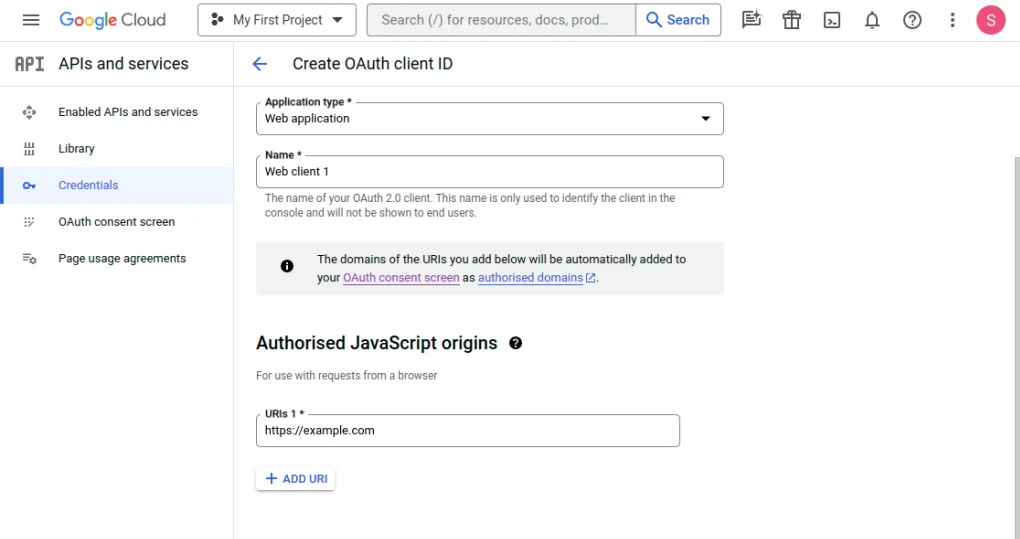The image size is (1020, 539).
Task: Click the Cloud Shell terminal icon
Action: click(x=832, y=20)
